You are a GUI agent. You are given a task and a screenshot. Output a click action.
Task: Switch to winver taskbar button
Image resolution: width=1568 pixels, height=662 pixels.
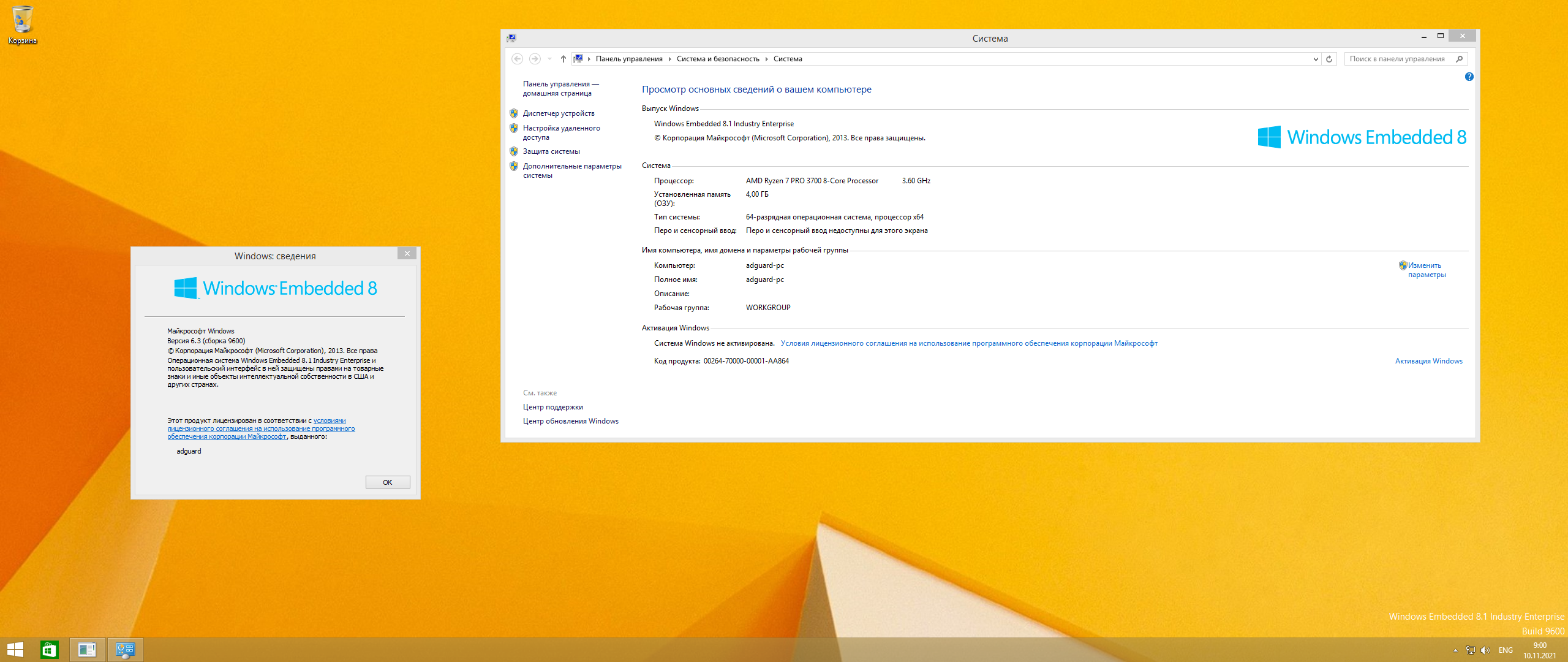click(87, 650)
